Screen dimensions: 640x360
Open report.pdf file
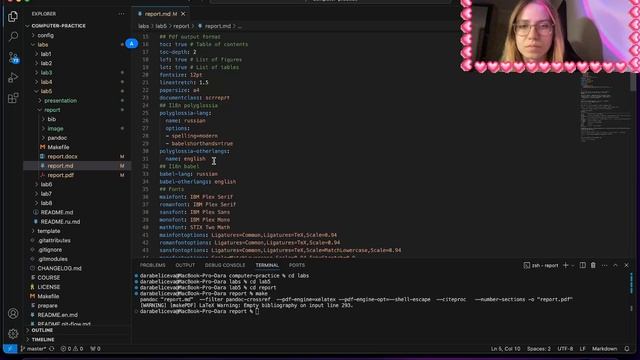tap(60, 176)
